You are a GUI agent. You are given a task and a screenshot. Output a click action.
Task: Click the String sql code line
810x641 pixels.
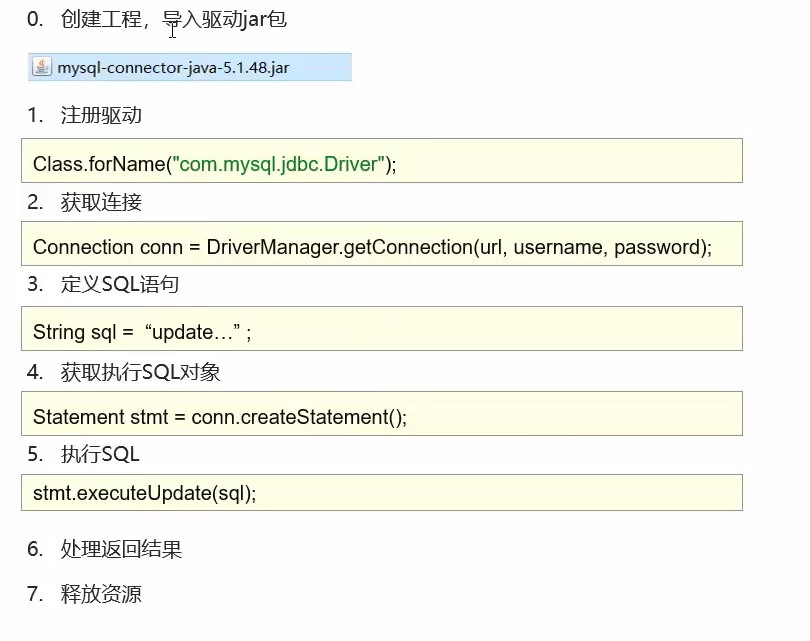tap(82, 332)
